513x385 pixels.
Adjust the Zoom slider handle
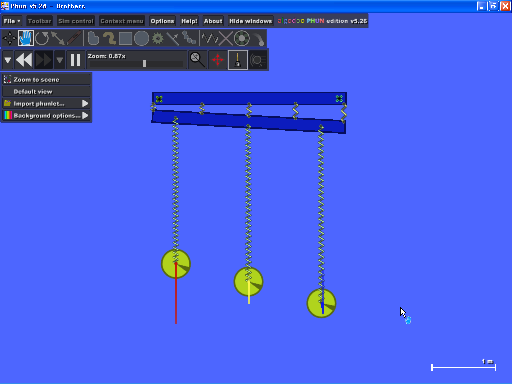(x=144, y=63)
